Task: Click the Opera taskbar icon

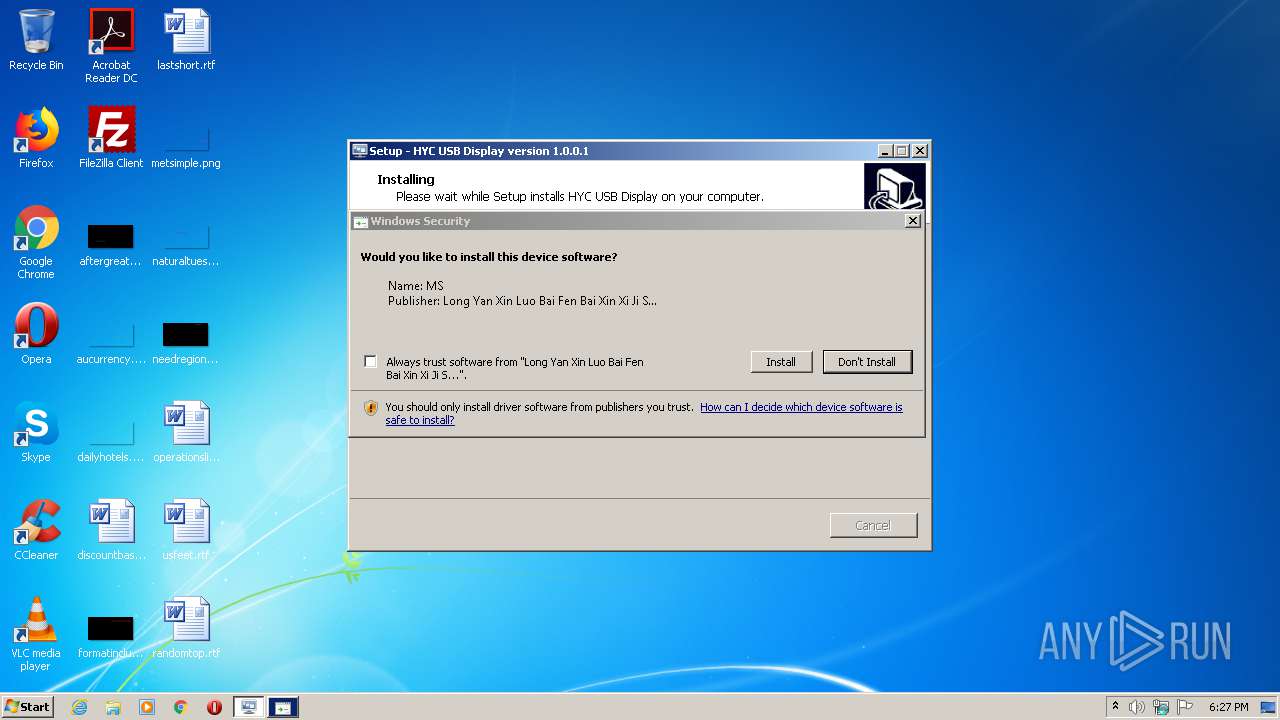Action: (x=214, y=707)
